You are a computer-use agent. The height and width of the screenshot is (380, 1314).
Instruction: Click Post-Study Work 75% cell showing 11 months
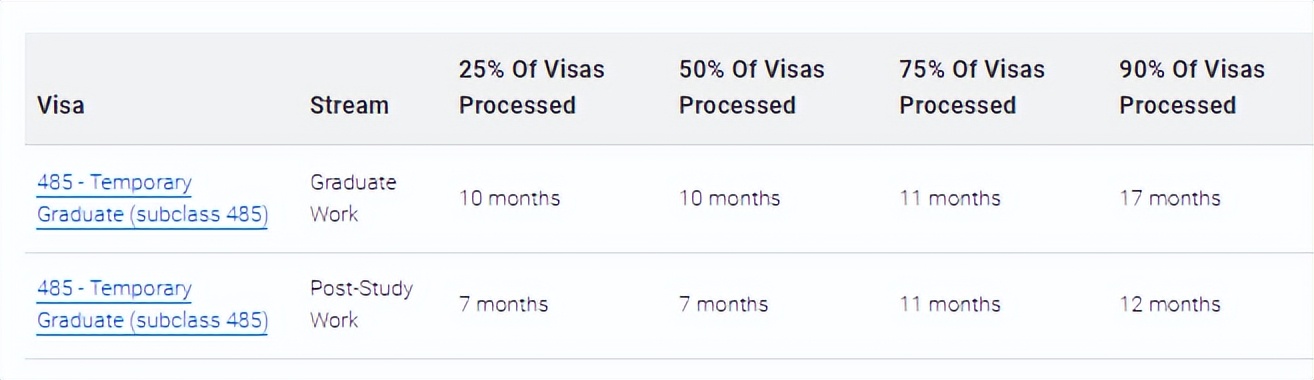pos(949,304)
